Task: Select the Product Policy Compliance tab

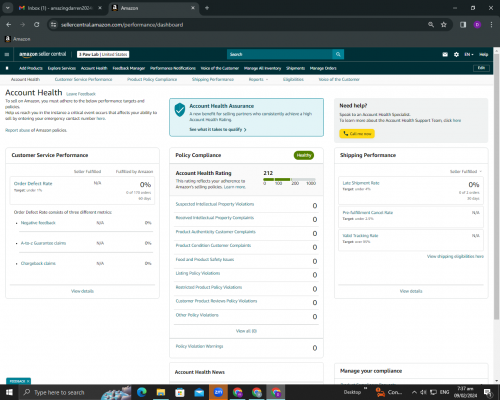Action: tap(152, 79)
